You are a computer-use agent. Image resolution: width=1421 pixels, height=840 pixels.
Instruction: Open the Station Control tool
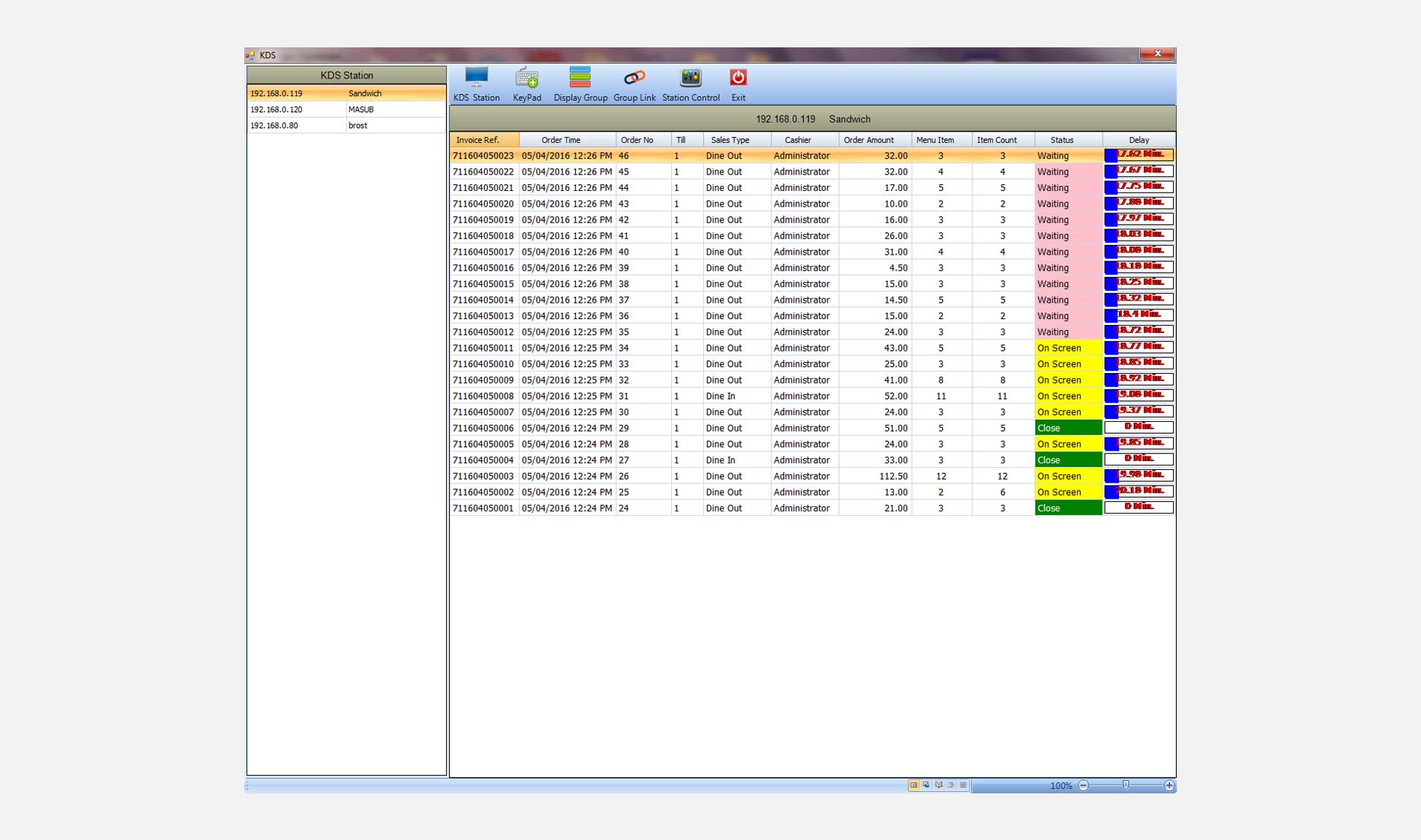[691, 84]
